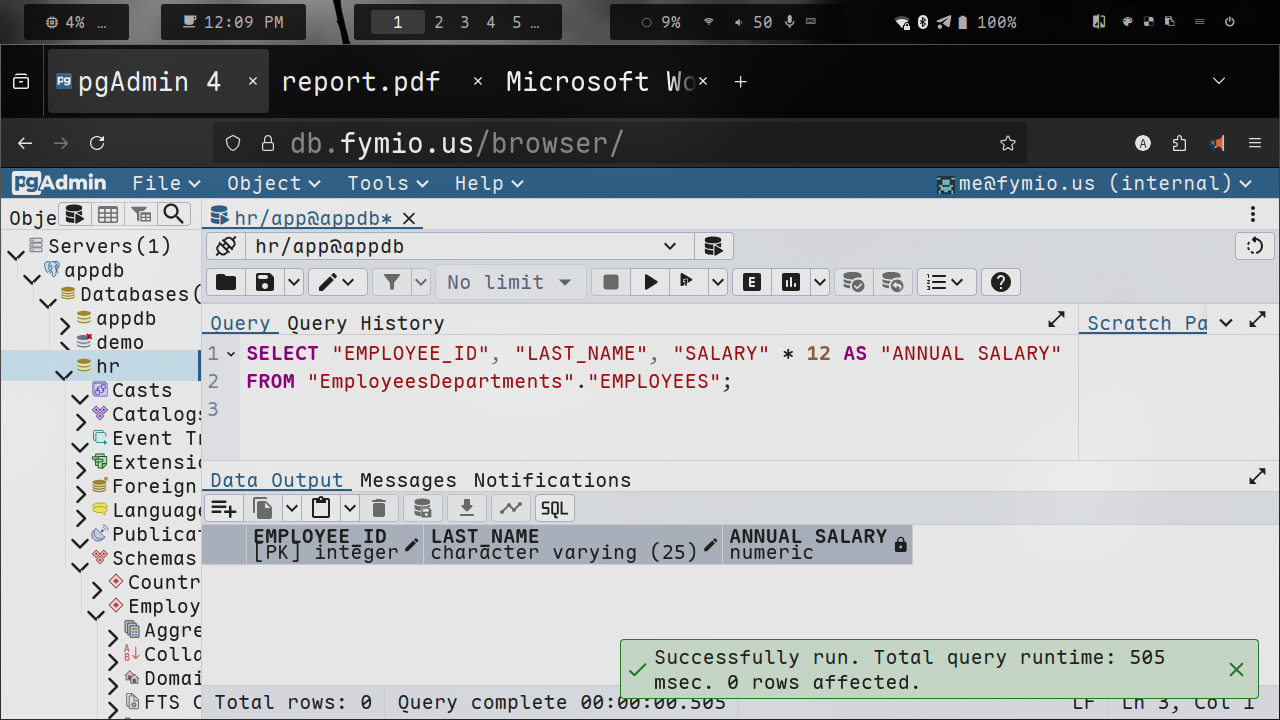
Task: Toggle the connection status icon
Action: (226, 246)
